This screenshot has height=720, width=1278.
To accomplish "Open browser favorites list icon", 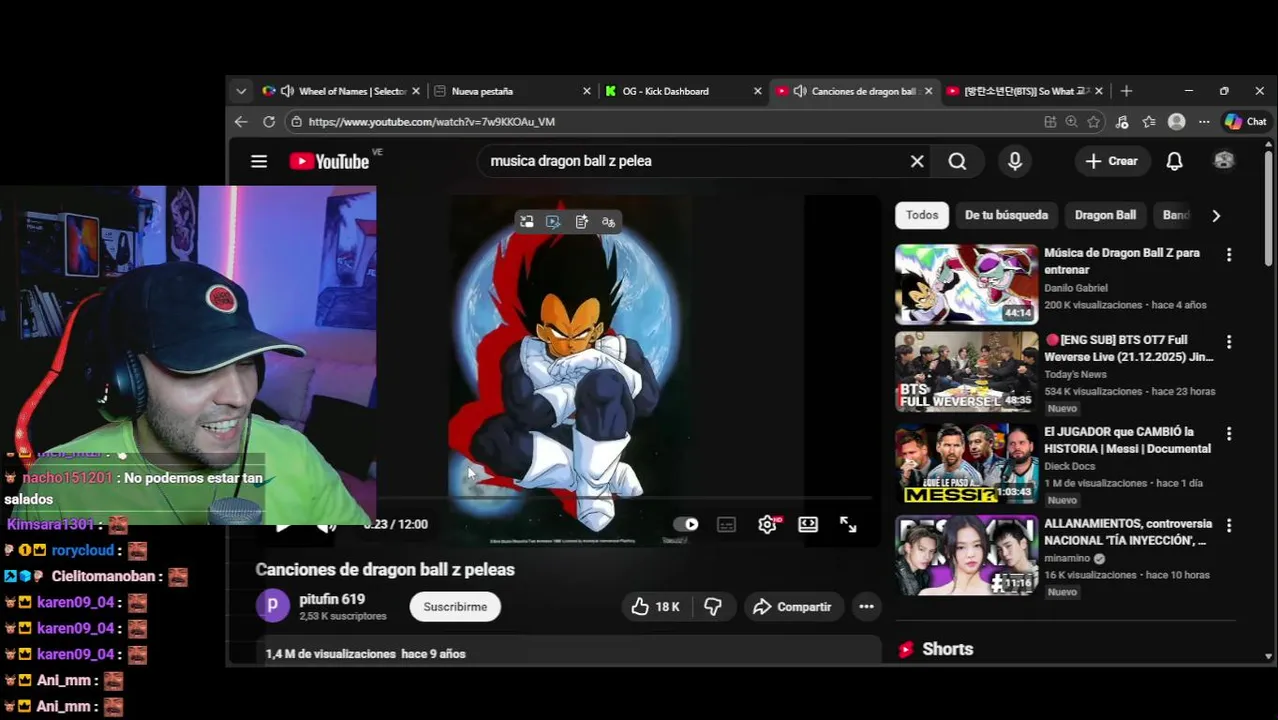I will click(x=1149, y=122).
